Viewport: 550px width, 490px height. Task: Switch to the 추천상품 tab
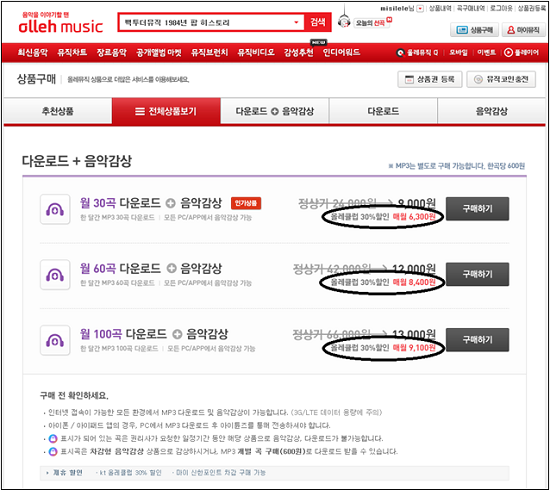pos(58,111)
